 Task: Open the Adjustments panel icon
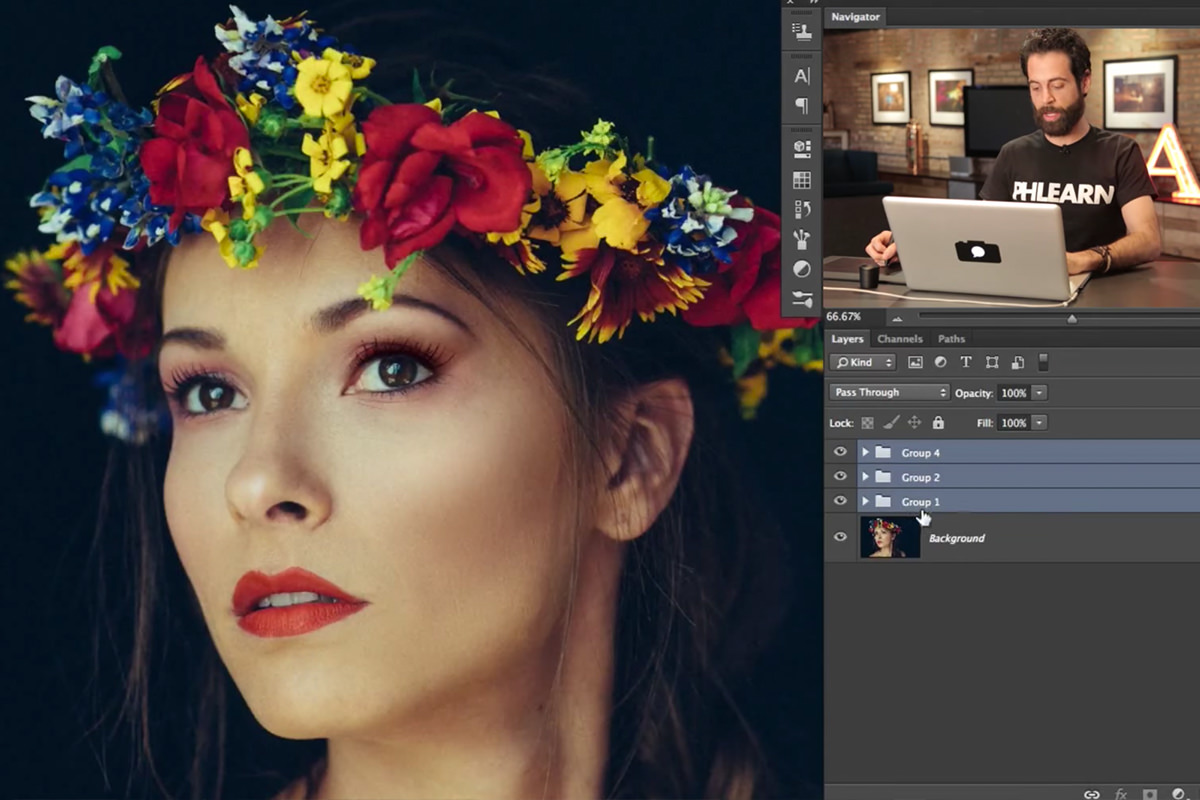click(x=800, y=270)
